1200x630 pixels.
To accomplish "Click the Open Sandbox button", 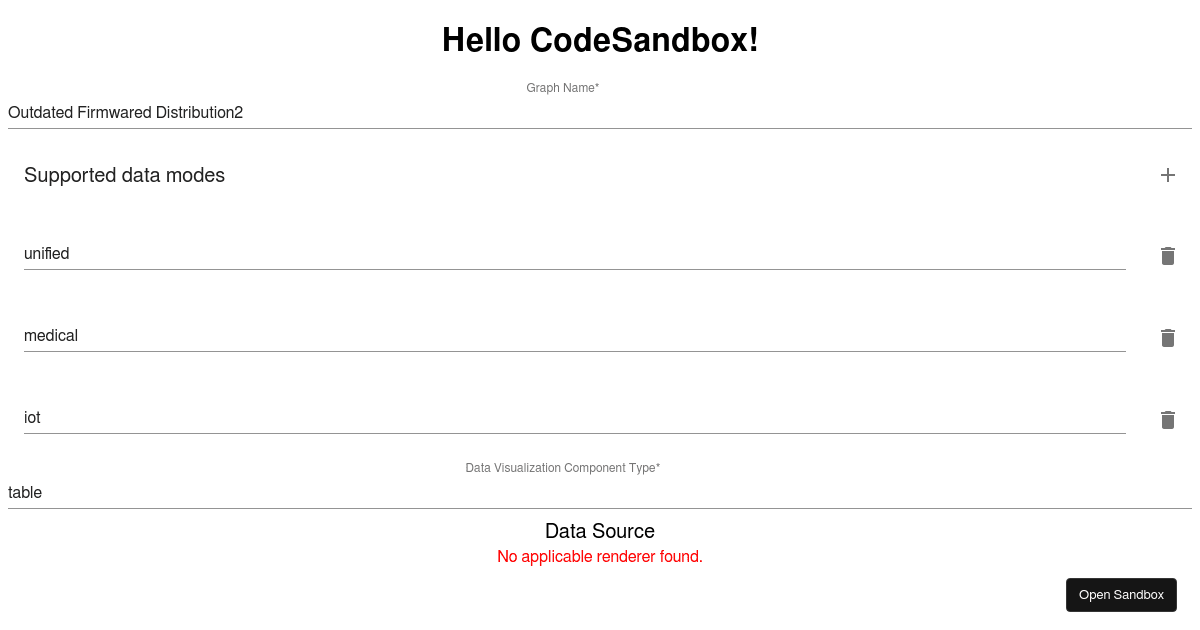I will (x=1121, y=594).
